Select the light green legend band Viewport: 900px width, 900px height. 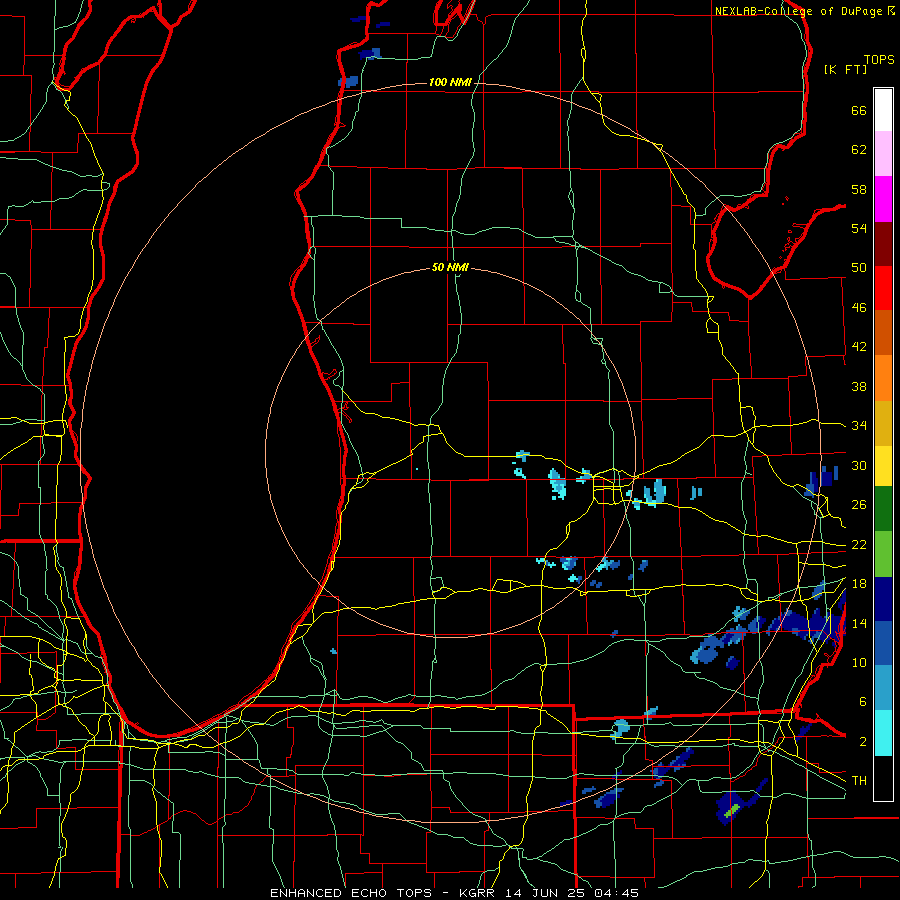pyautogui.click(x=883, y=554)
